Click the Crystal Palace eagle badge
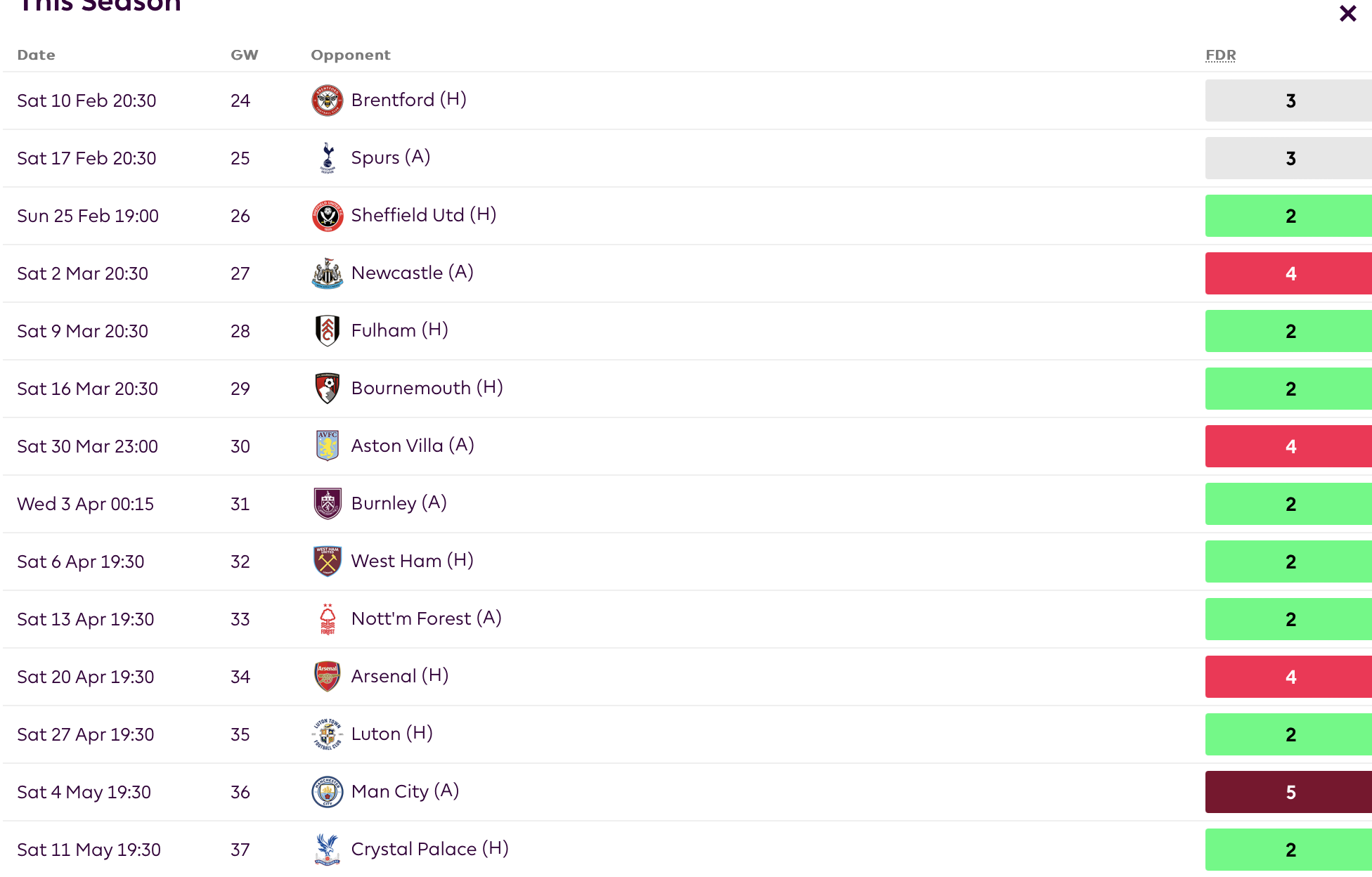The image size is (1372, 877). click(328, 850)
